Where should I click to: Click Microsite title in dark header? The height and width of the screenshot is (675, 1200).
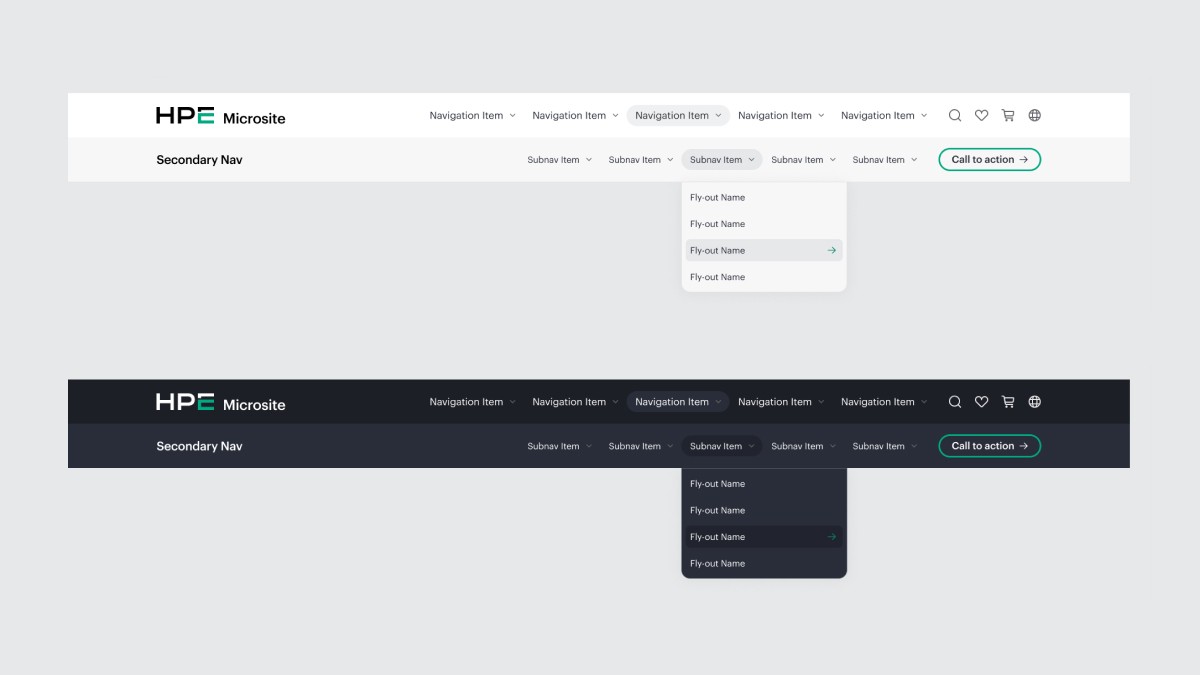pos(254,405)
